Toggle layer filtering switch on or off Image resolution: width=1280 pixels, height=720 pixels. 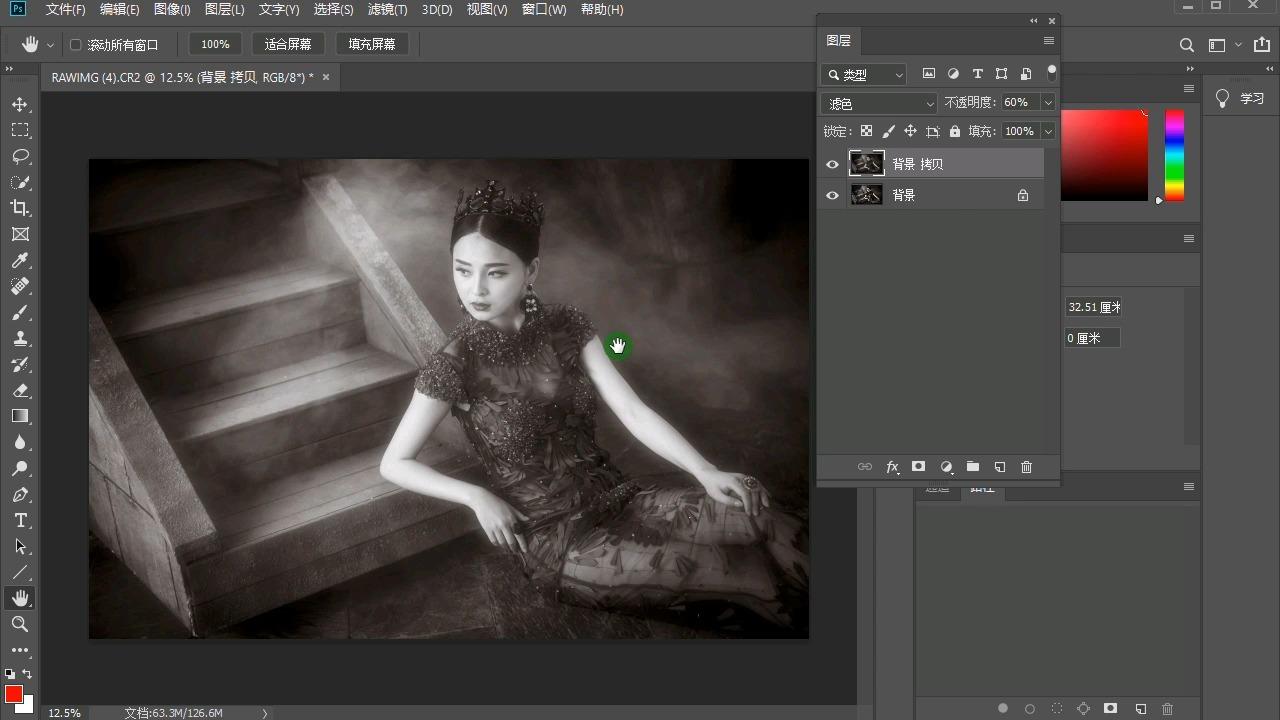pyautogui.click(x=1051, y=73)
